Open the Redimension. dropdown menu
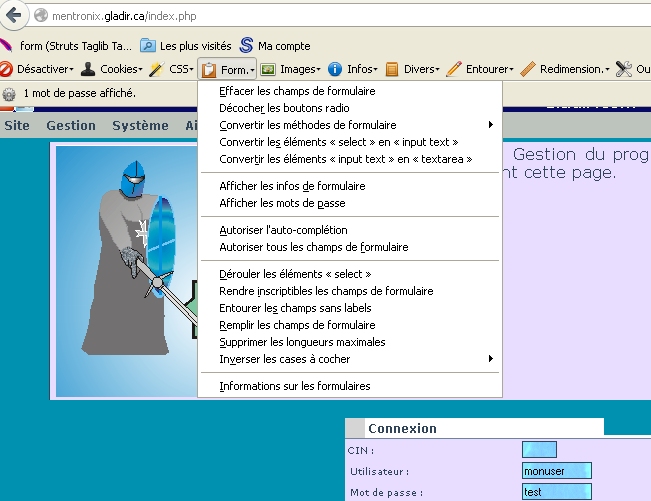651x501 pixels. 575,69
